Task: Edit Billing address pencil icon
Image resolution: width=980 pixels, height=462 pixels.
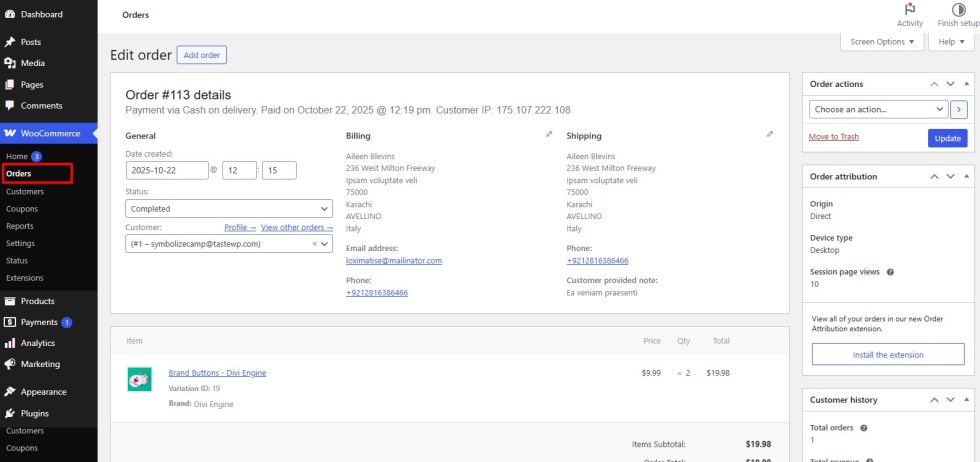Action: pyautogui.click(x=548, y=134)
